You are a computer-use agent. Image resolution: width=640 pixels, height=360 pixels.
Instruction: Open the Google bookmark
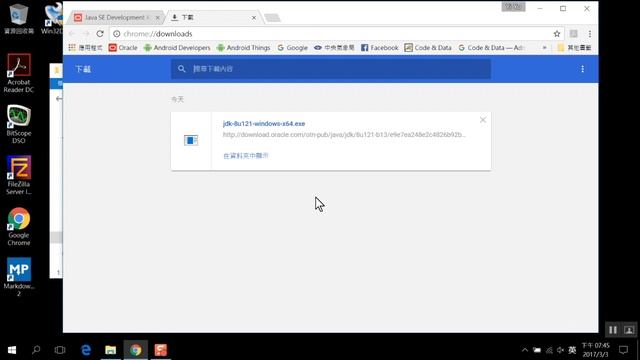pyautogui.click(x=292, y=48)
